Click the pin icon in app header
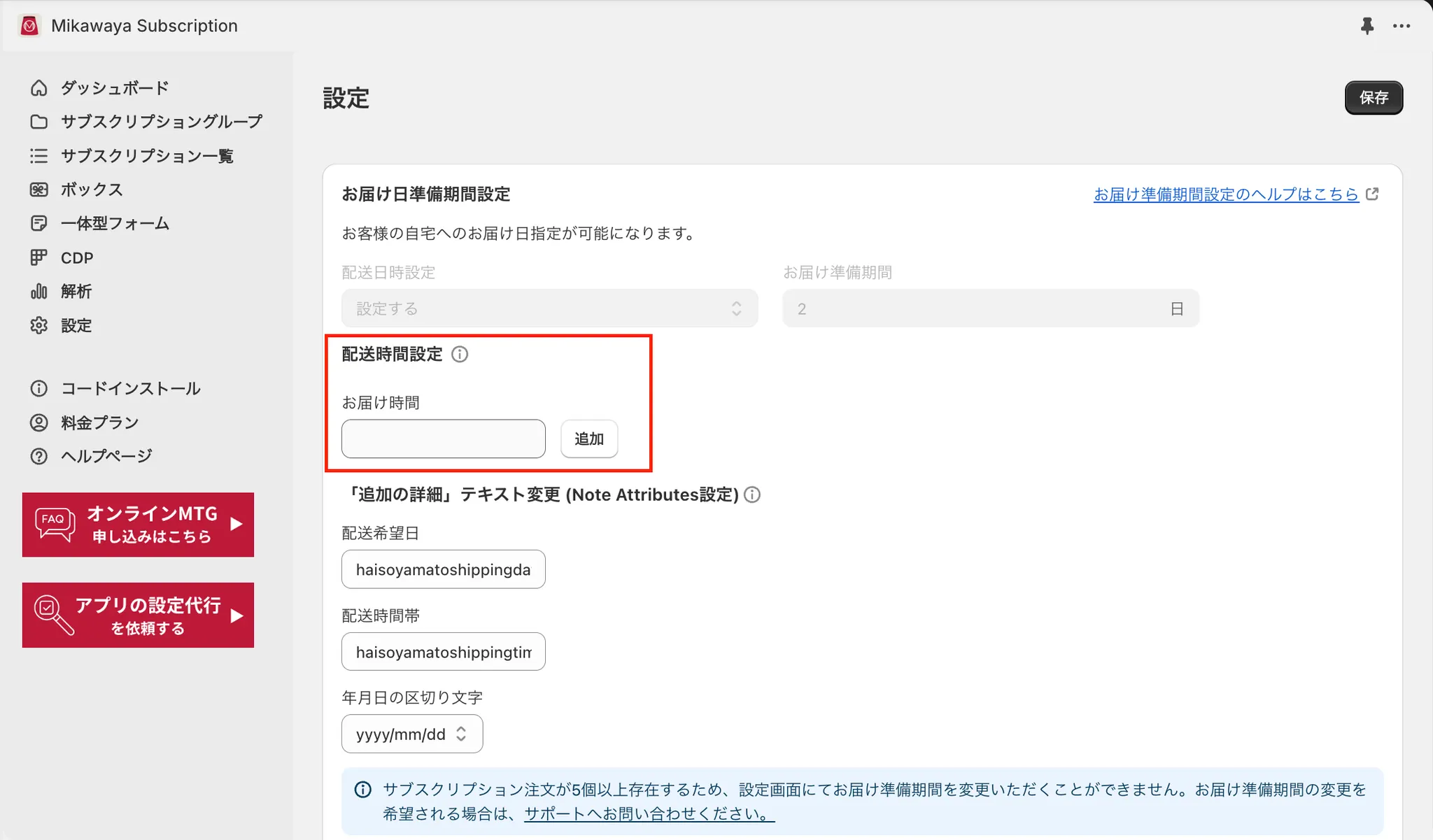This screenshot has width=1433, height=840. click(1367, 26)
